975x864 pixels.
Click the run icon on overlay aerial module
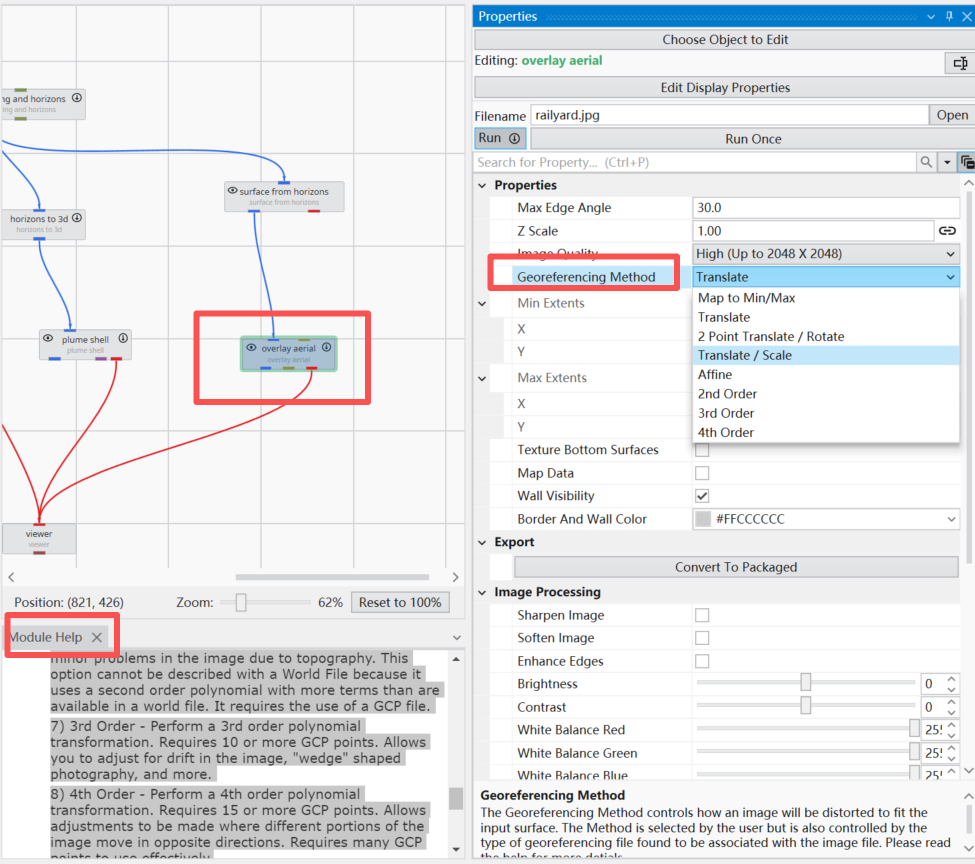coord(326,348)
